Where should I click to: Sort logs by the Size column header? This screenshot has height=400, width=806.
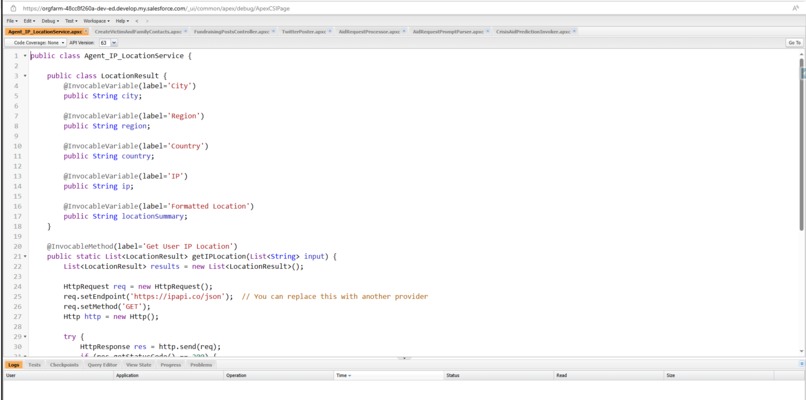(719, 376)
